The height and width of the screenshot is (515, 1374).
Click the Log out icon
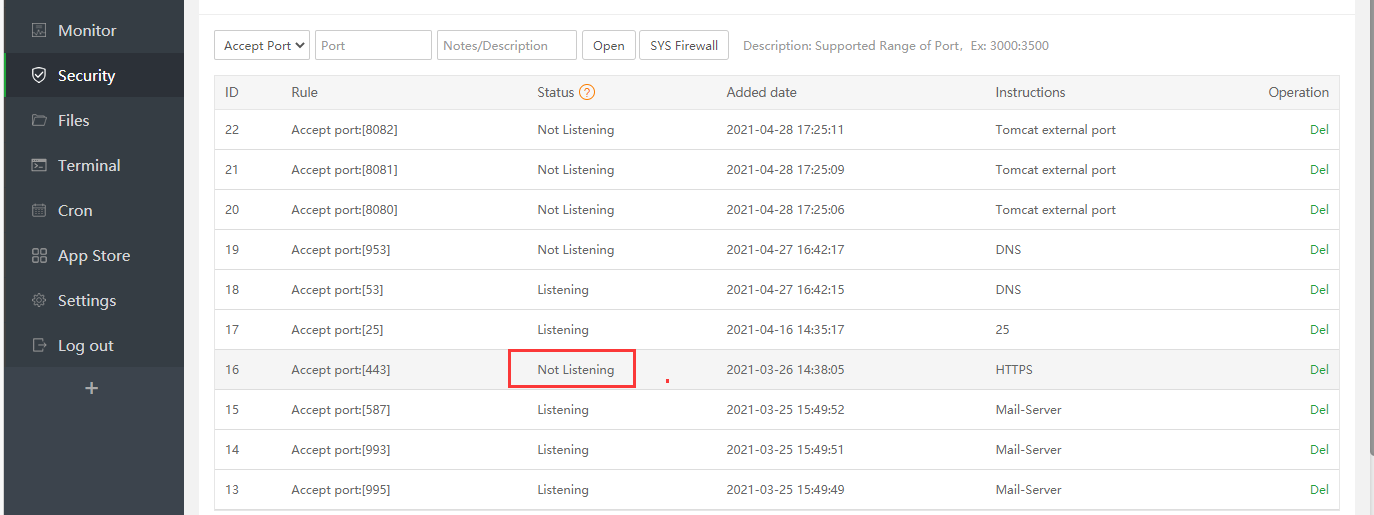(x=40, y=346)
